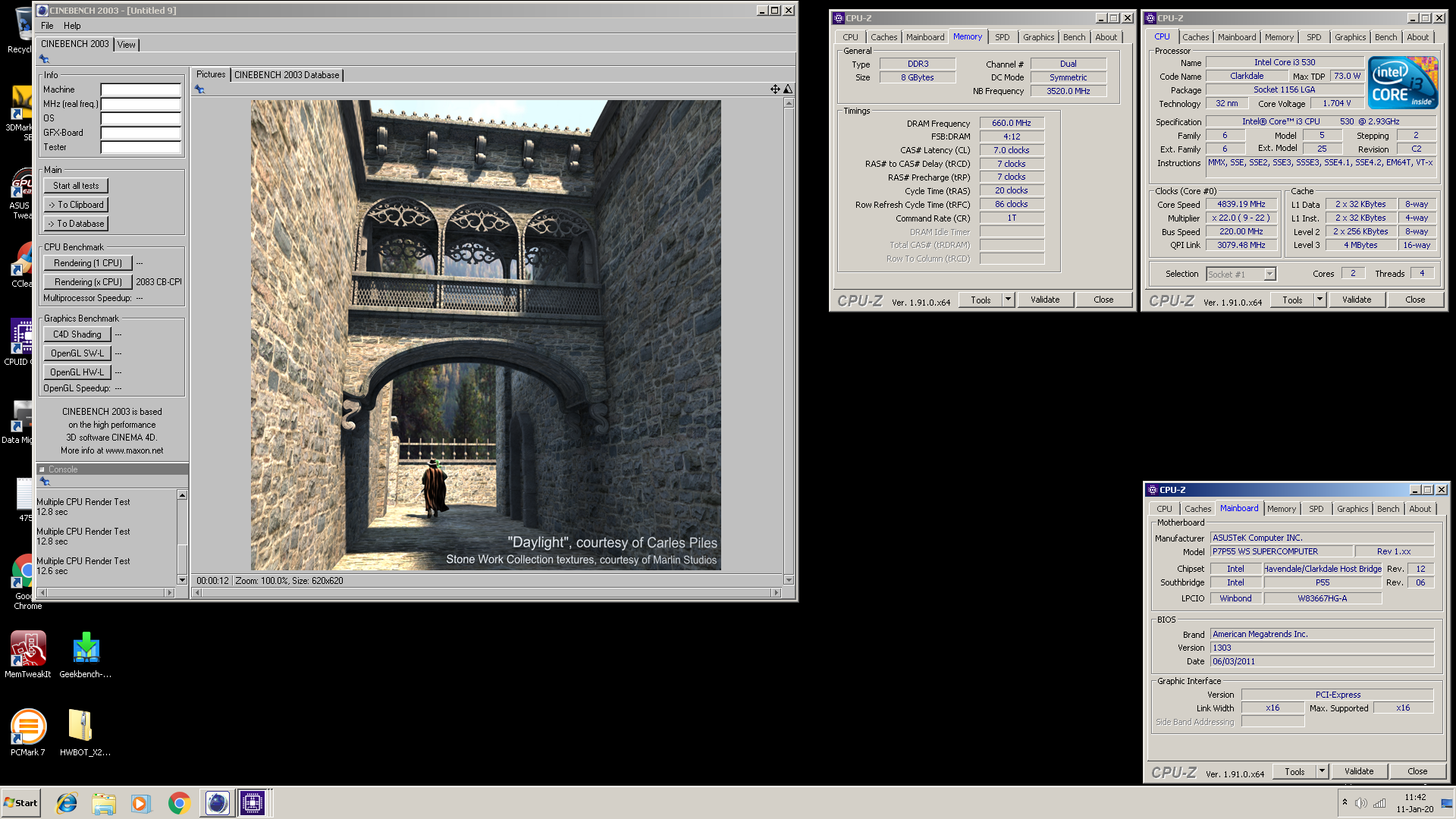Click the OS input field

[141, 118]
